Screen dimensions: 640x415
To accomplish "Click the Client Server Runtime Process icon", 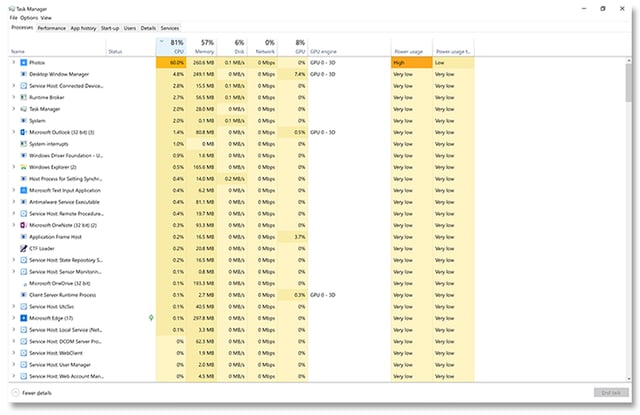I will tap(24, 295).
